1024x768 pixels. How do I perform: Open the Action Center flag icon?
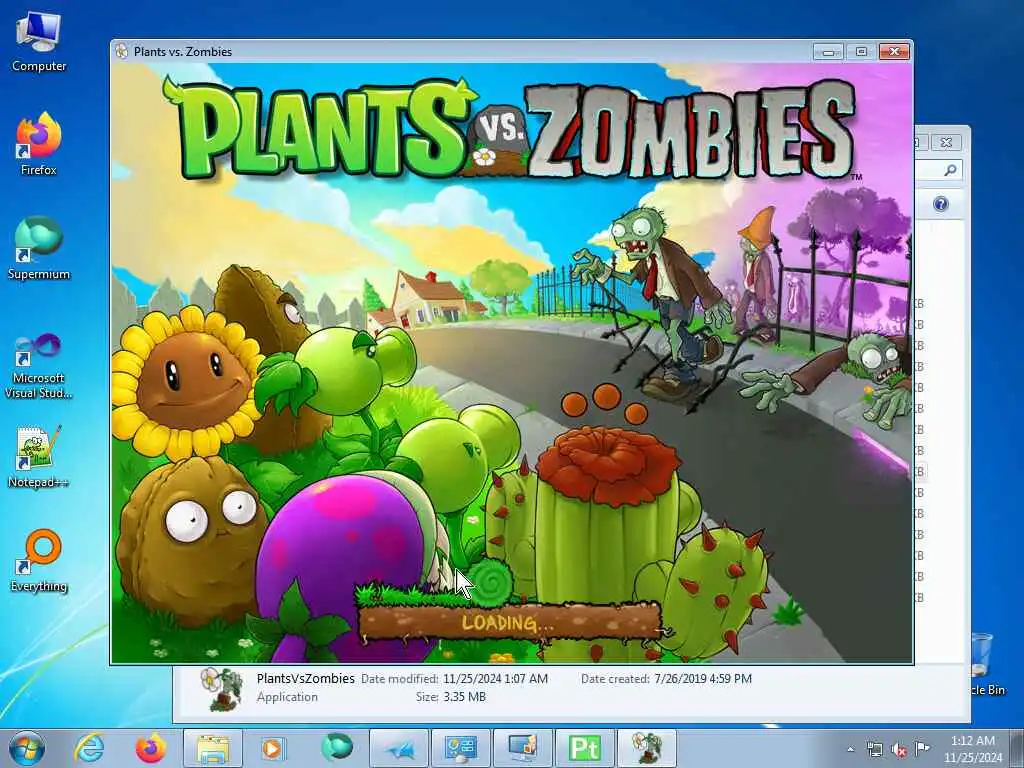922,748
